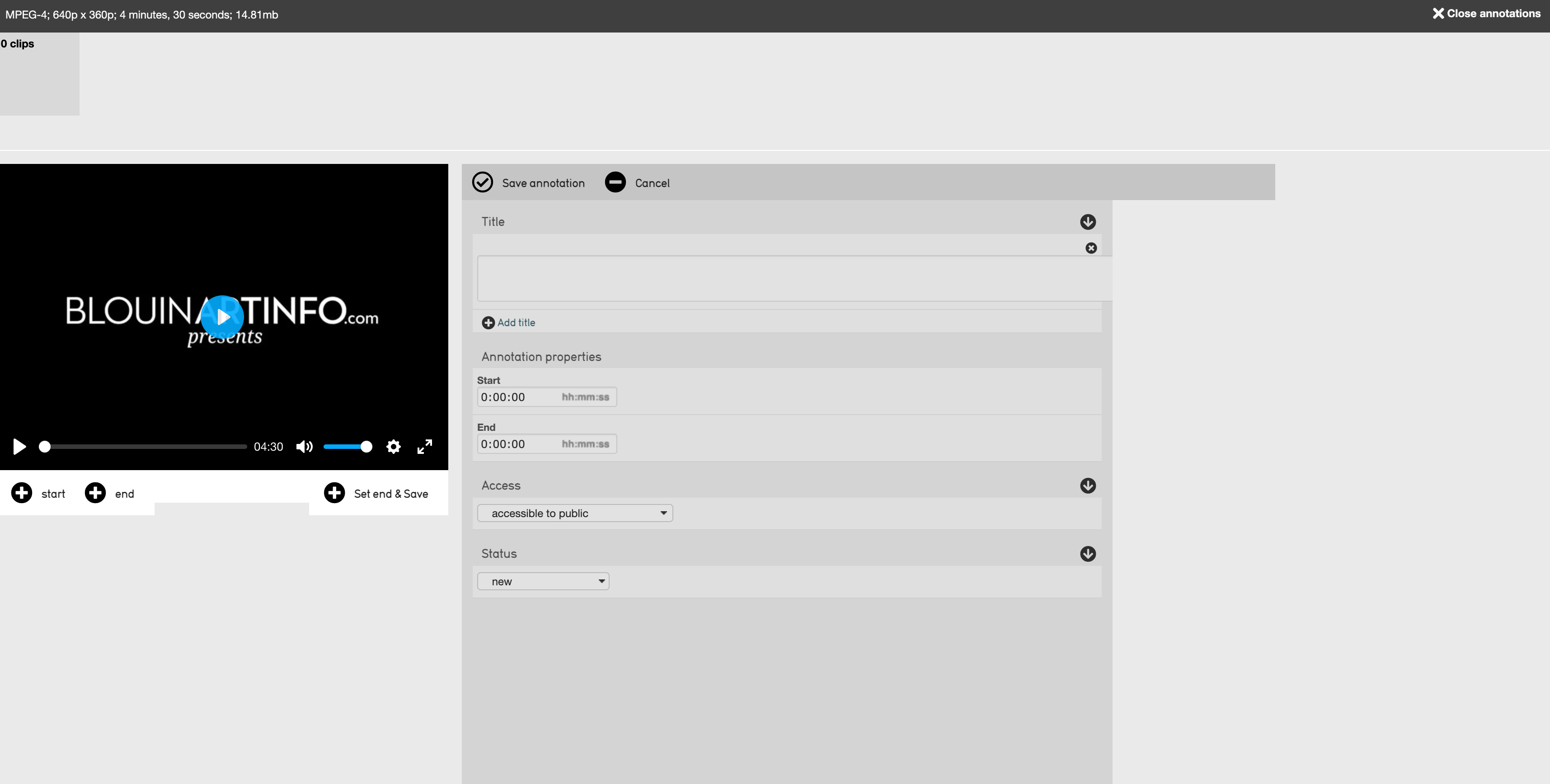This screenshot has width=1550, height=784.
Task: Click large blue play overlay on video
Action: pos(222,317)
